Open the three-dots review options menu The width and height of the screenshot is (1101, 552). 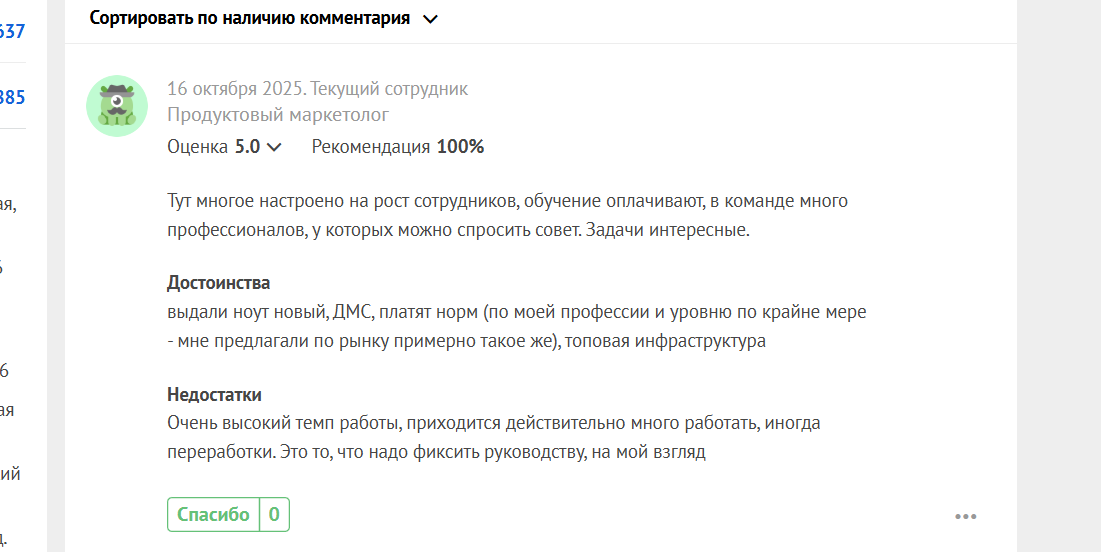[965, 517]
